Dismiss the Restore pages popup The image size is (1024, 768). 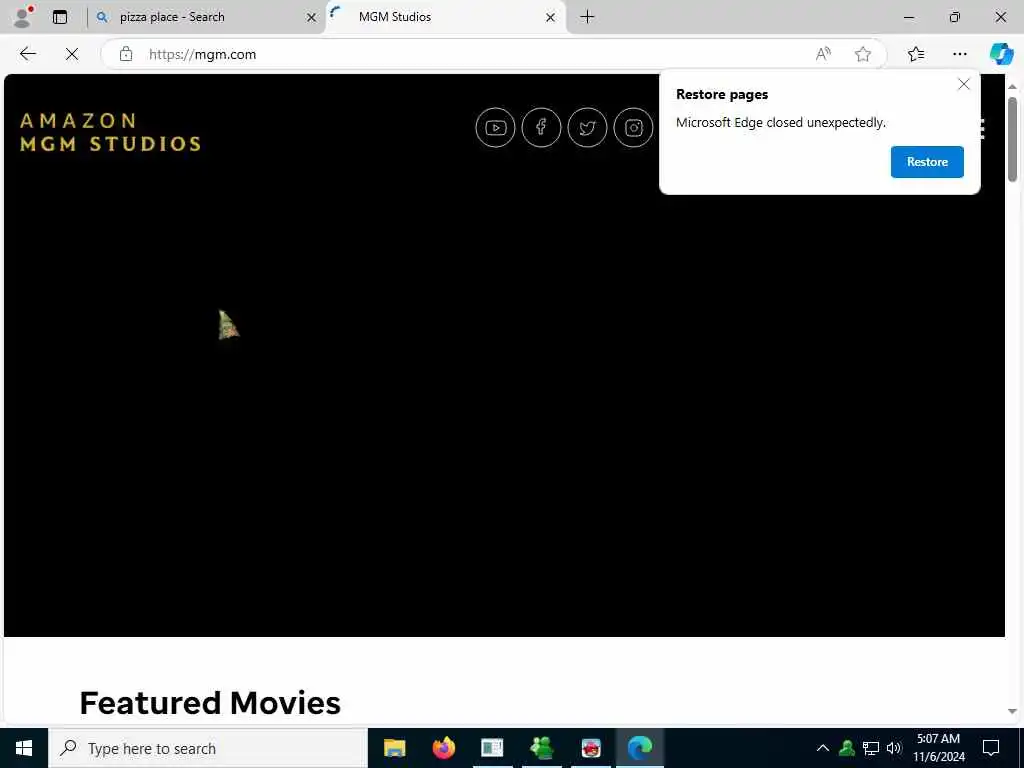963,84
